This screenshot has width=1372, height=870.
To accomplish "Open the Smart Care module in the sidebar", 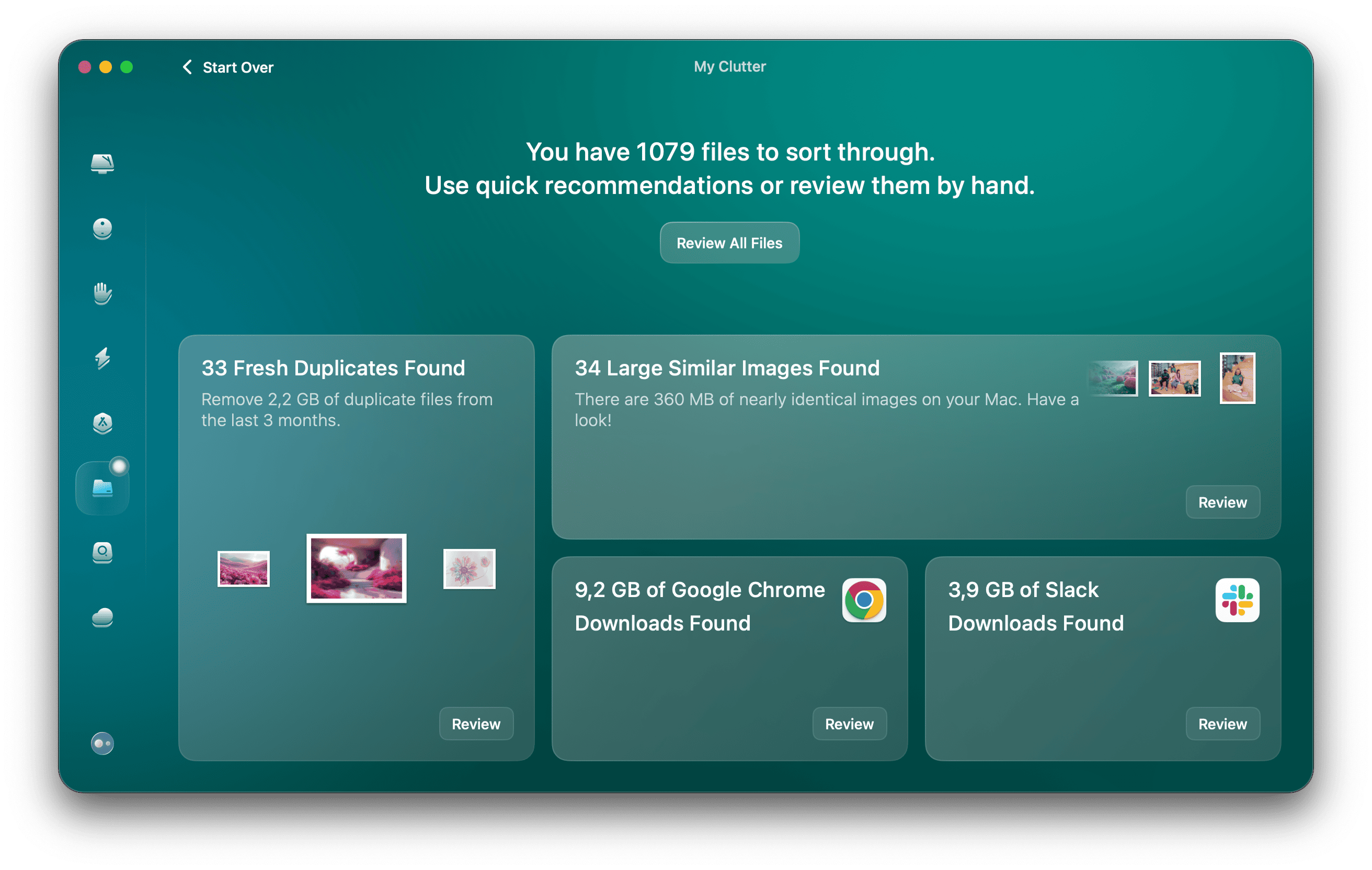I will pos(102,164).
